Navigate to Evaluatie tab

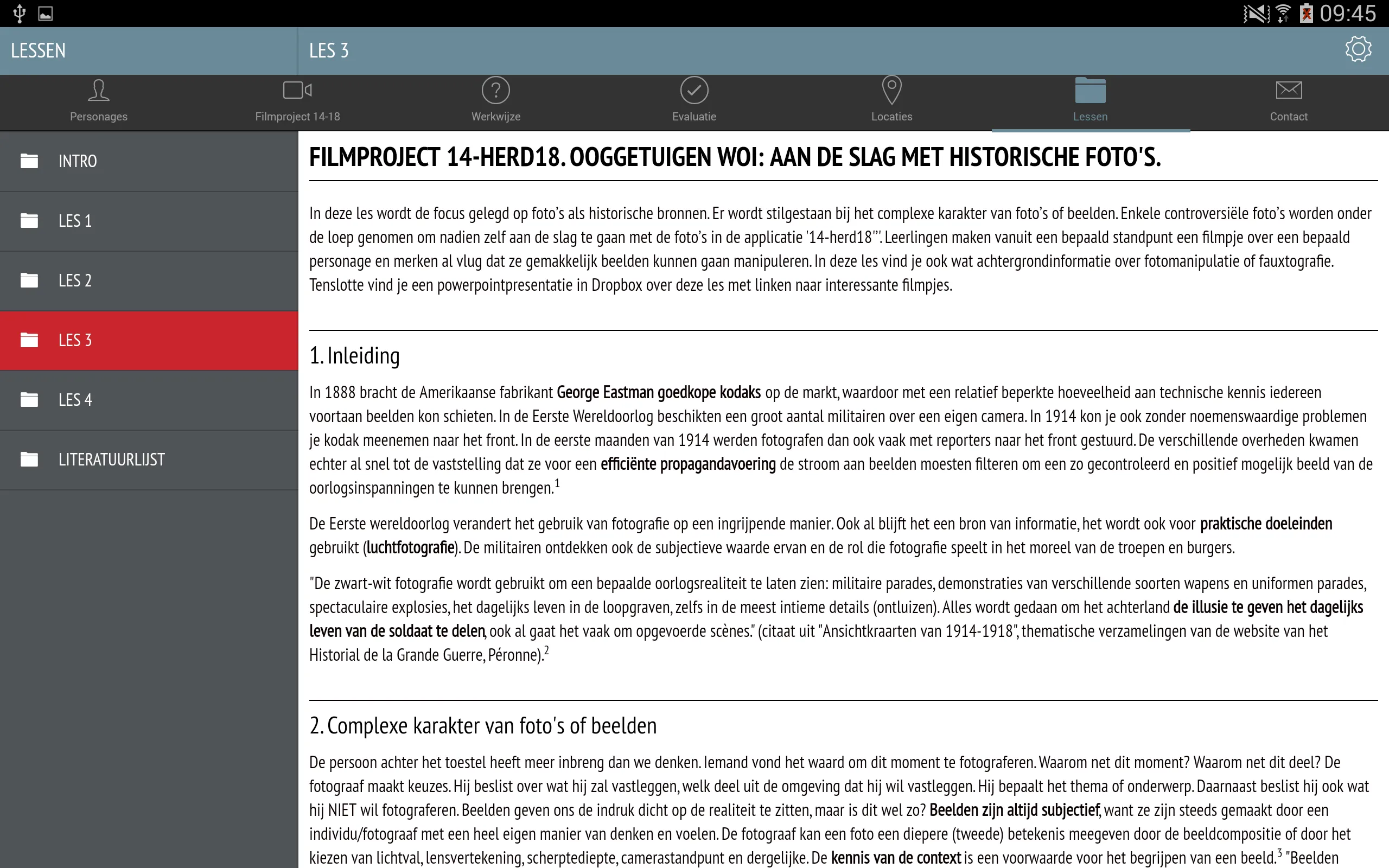pos(693,100)
